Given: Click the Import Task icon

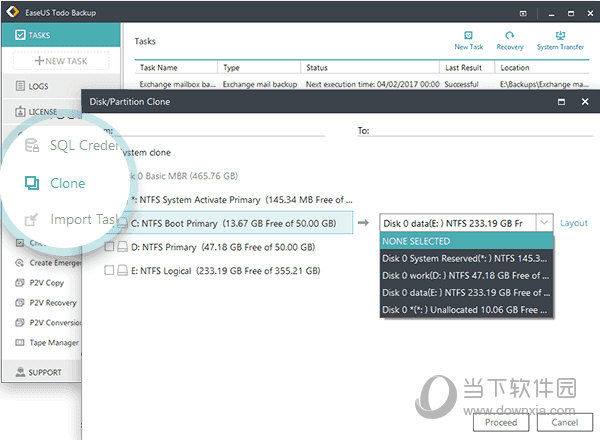Looking at the screenshot, I should click(31, 220).
